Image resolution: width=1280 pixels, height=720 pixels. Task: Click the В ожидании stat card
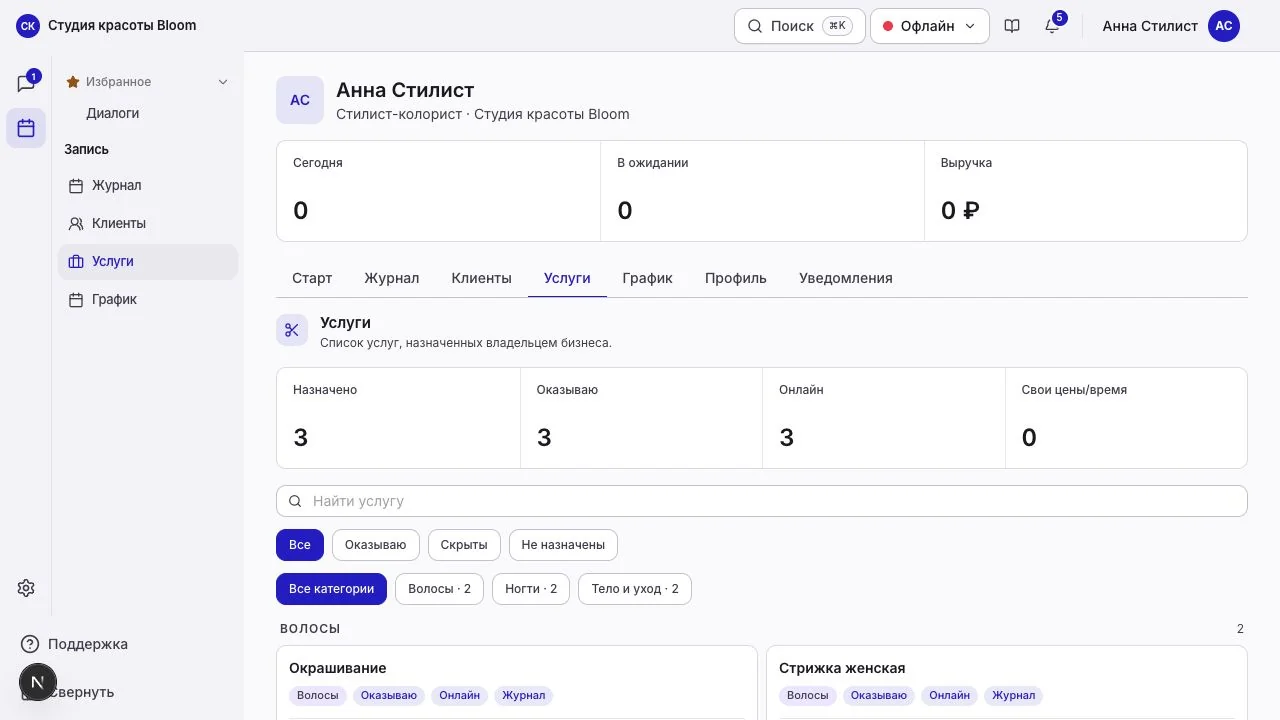[762, 191]
